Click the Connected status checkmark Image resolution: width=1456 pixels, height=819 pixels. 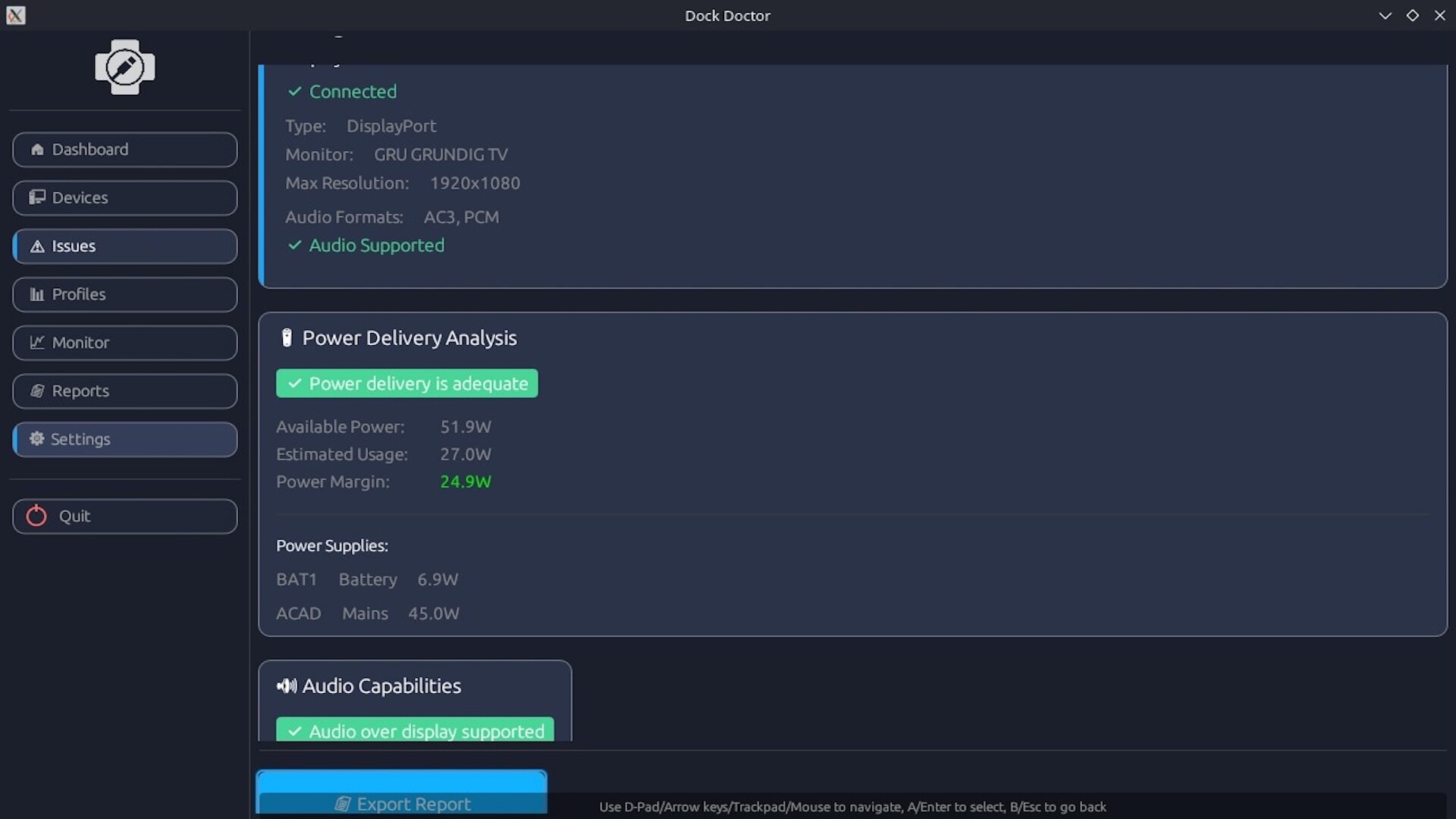[294, 92]
